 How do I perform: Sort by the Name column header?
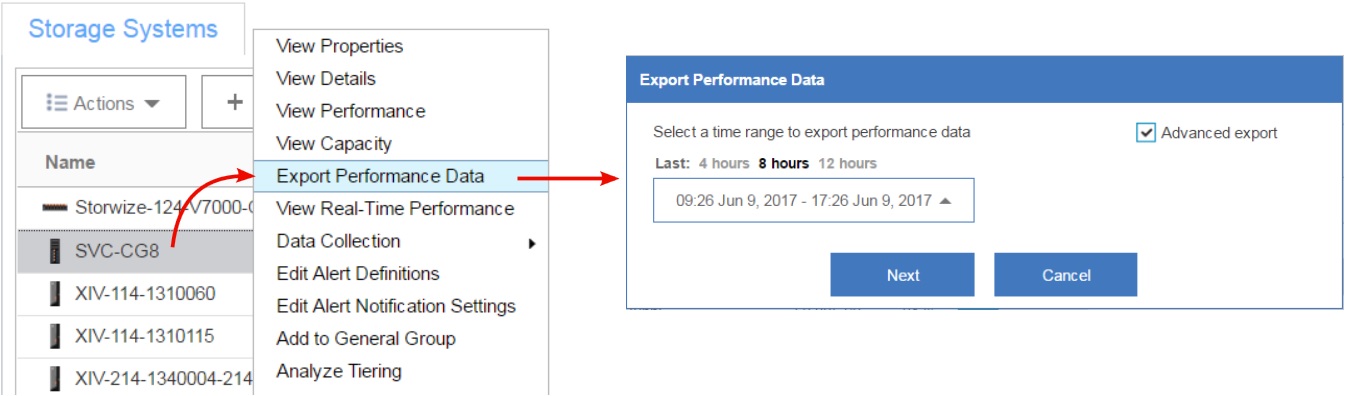click(70, 162)
